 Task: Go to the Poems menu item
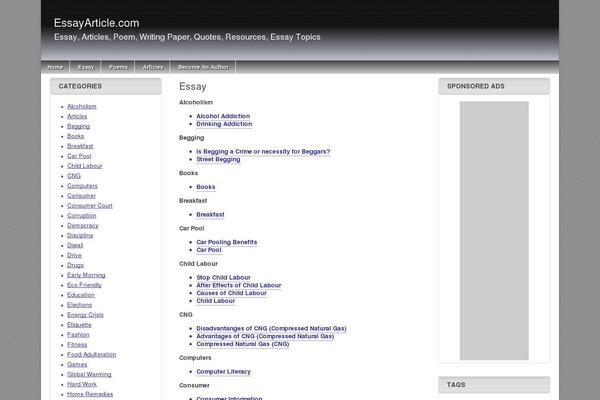pos(118,67)
